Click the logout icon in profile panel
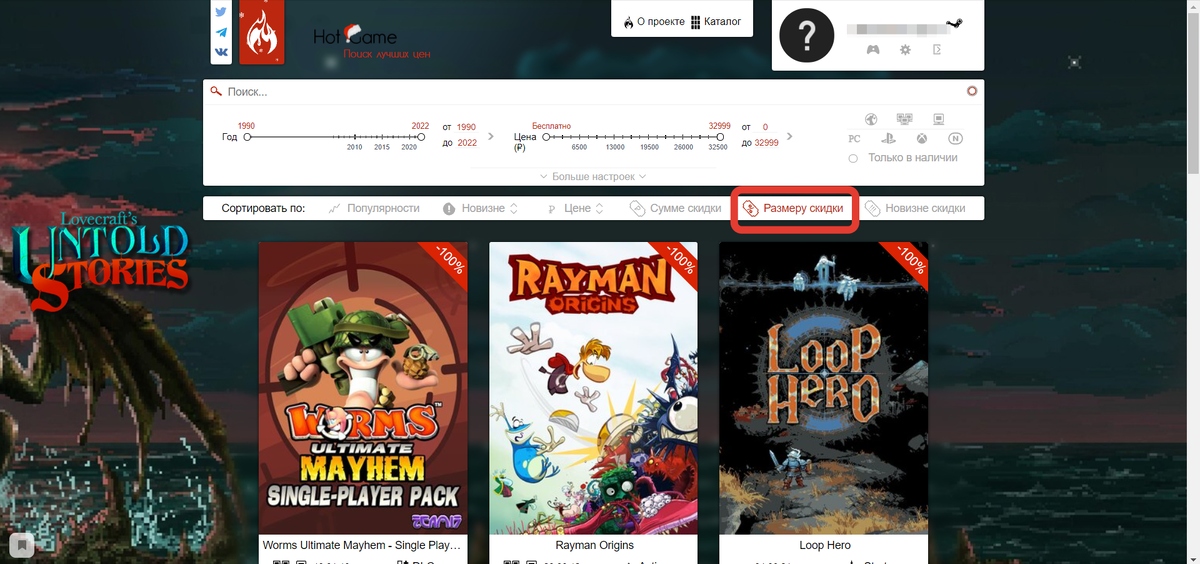The image size is (1200, 564). click(x=937, y=49)
